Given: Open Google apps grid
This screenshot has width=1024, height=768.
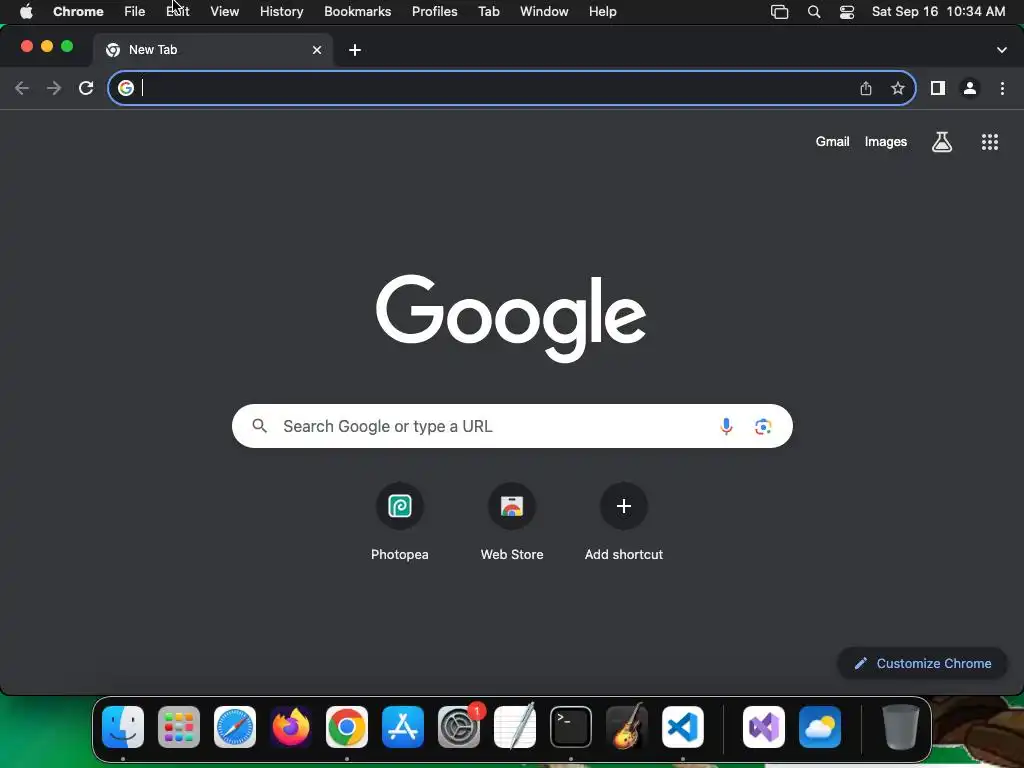Looking at the screenshot, I should [990, 142].
